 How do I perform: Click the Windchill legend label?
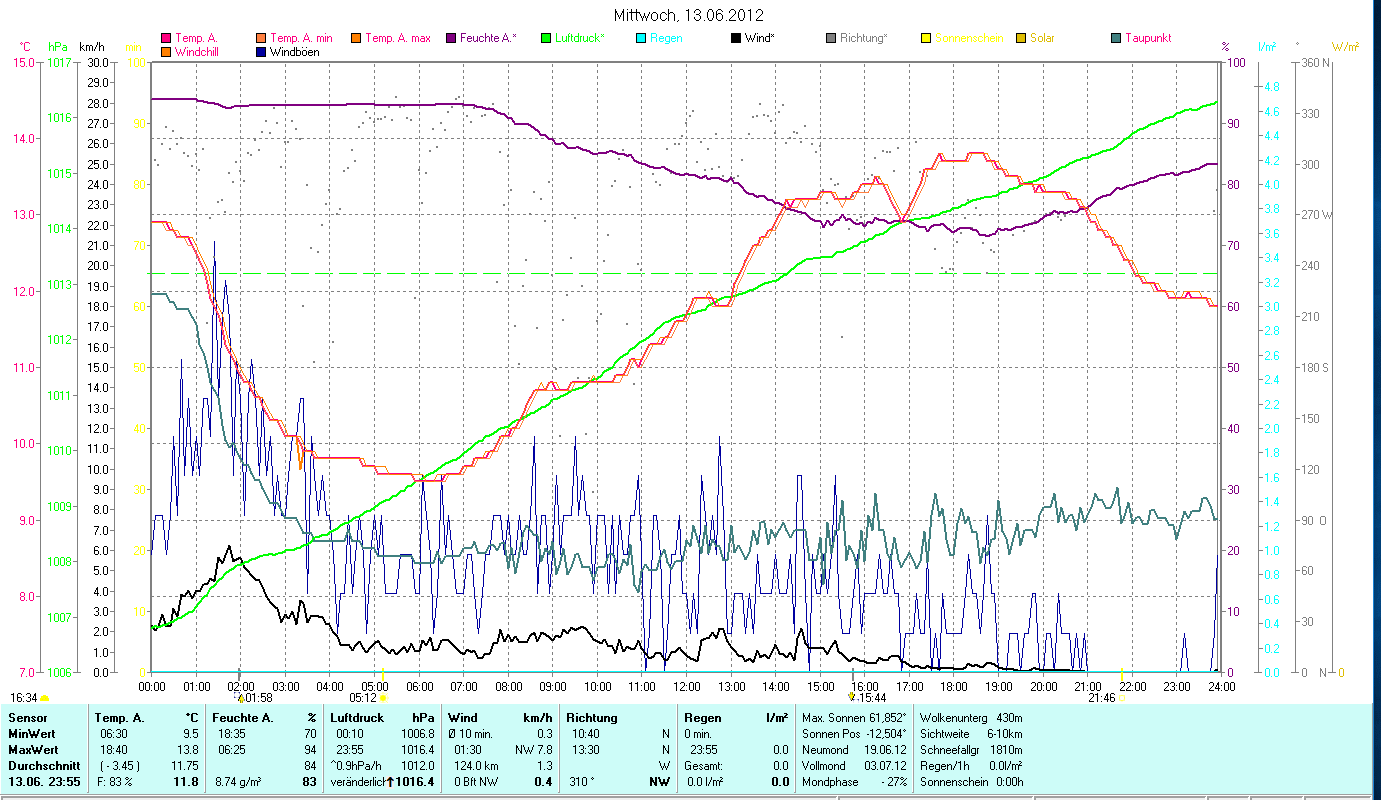[x=199, y=51]
